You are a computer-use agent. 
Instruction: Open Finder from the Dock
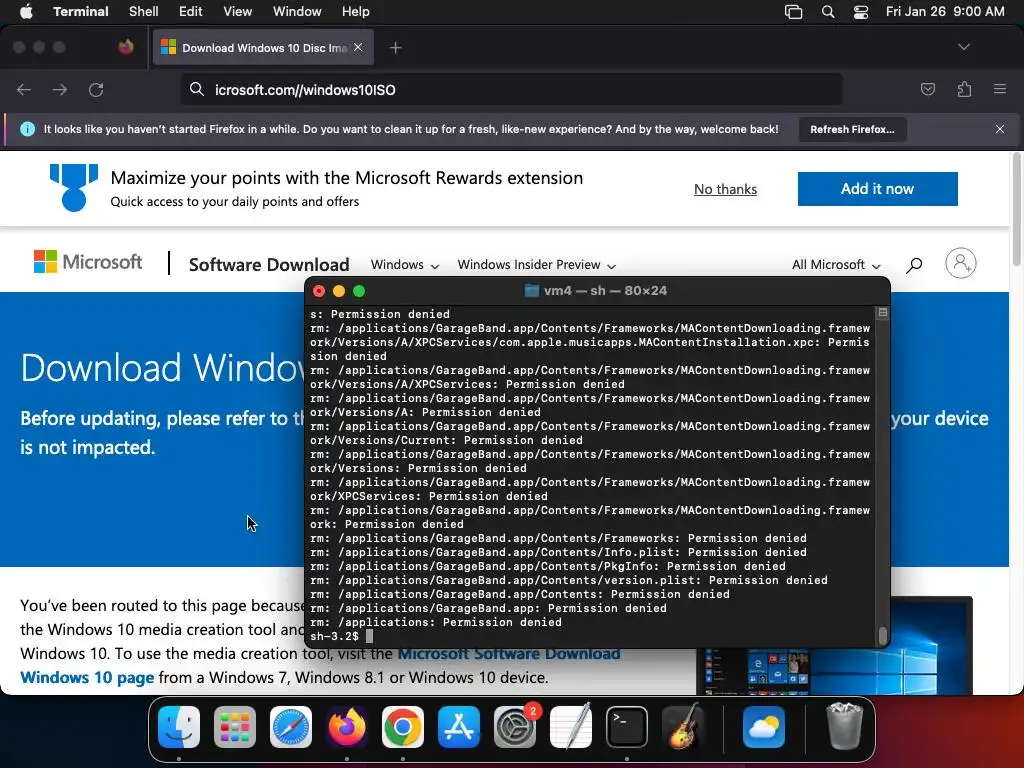(x=179, y=727)
